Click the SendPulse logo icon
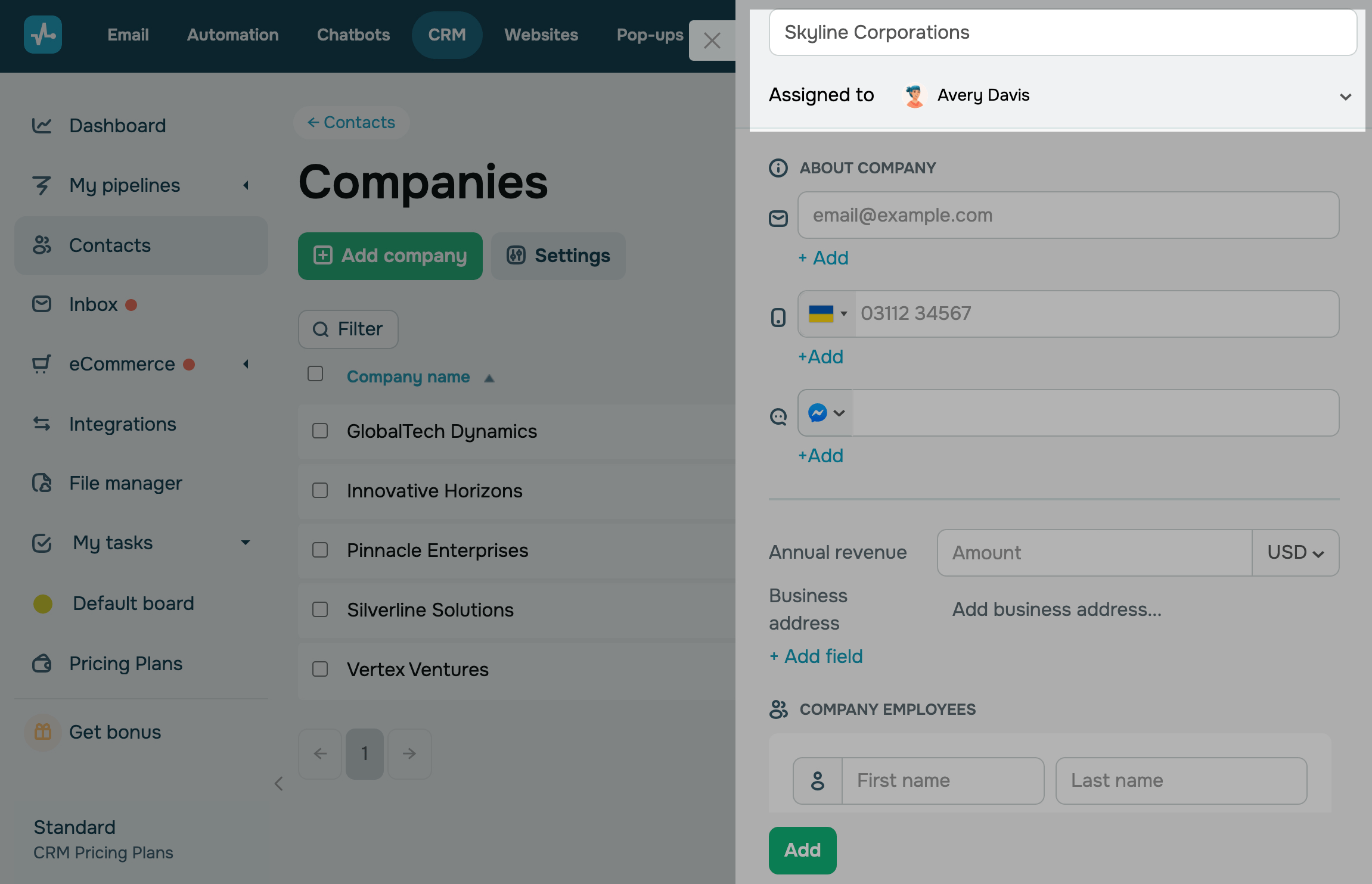 (42, 35)
